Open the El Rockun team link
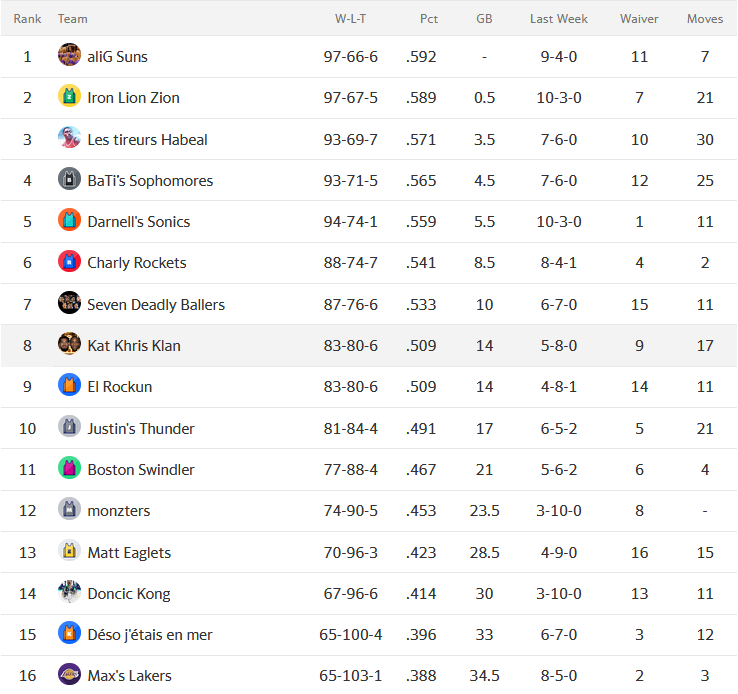This screenshot has height=694, width=738. click(x=120, y=387)
